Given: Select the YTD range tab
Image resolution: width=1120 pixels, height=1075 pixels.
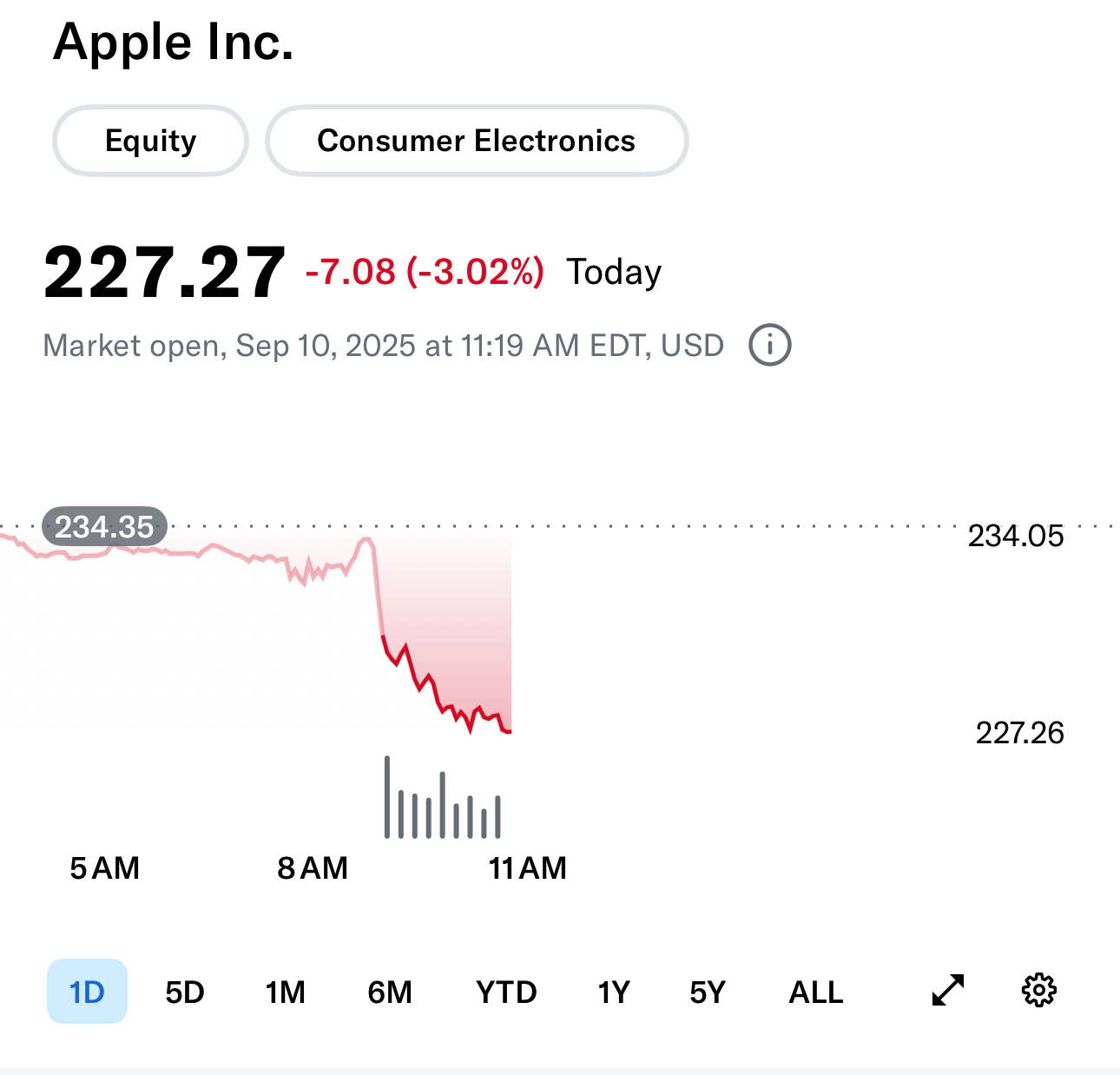Looking at the screenshot, I should click(506, 991).
